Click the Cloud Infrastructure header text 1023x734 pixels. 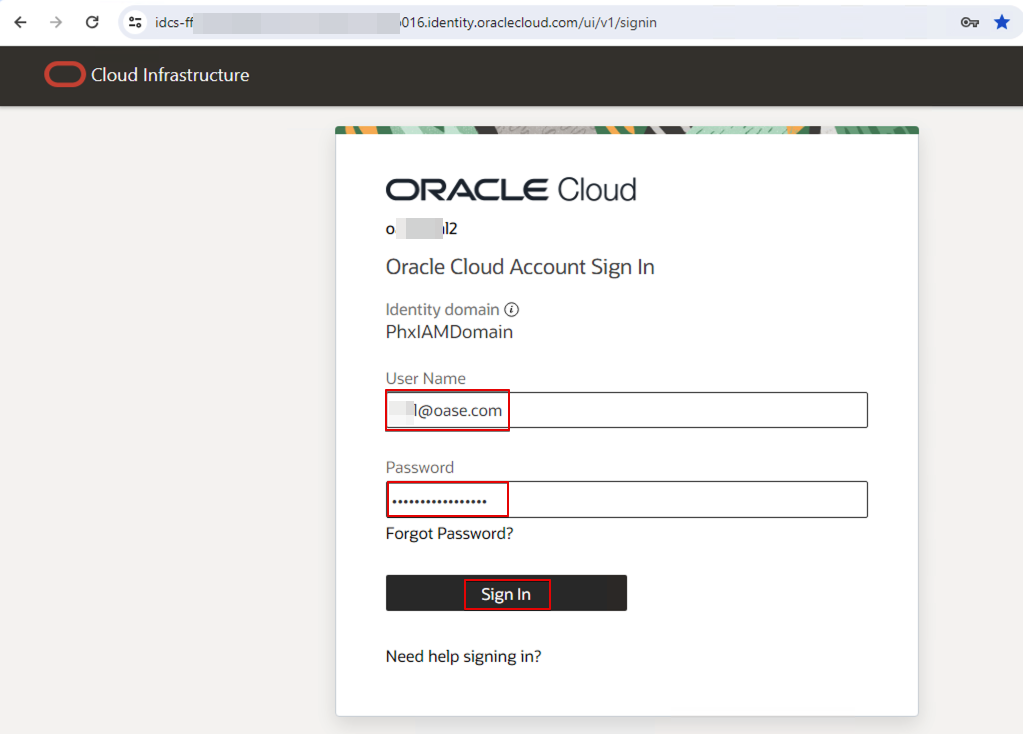(x=170, y=75)
